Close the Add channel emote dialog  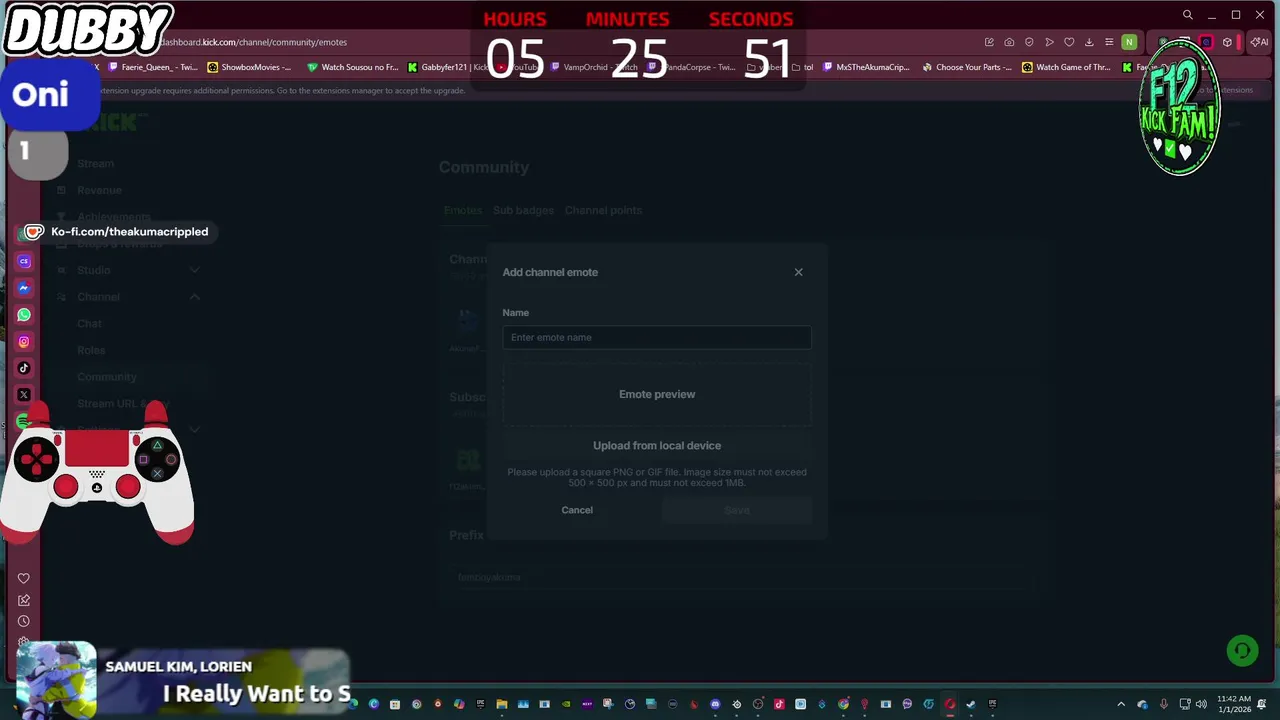pos(798,272)
